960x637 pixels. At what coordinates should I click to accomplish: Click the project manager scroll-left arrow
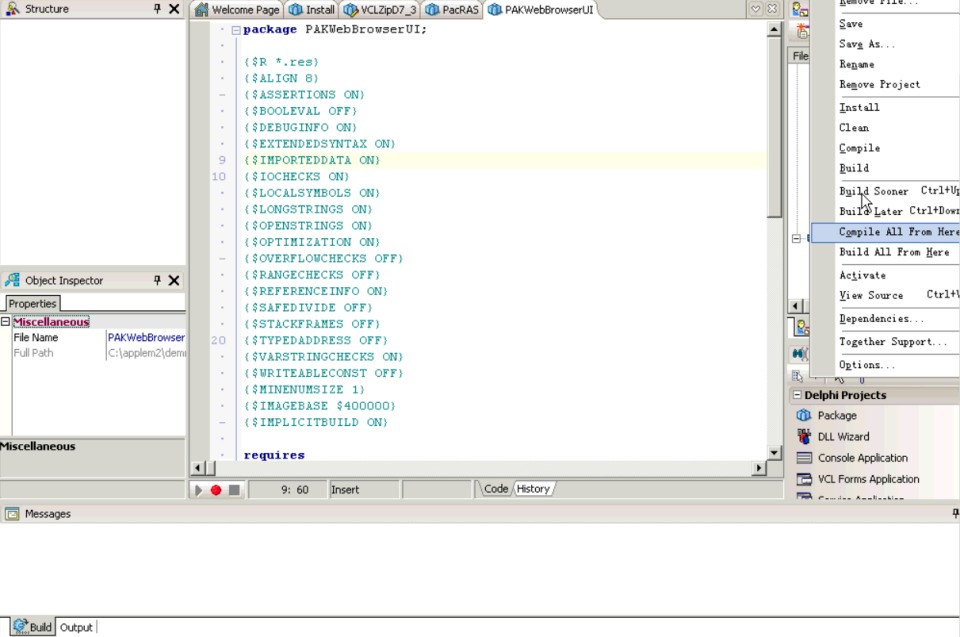coord(795,306)
